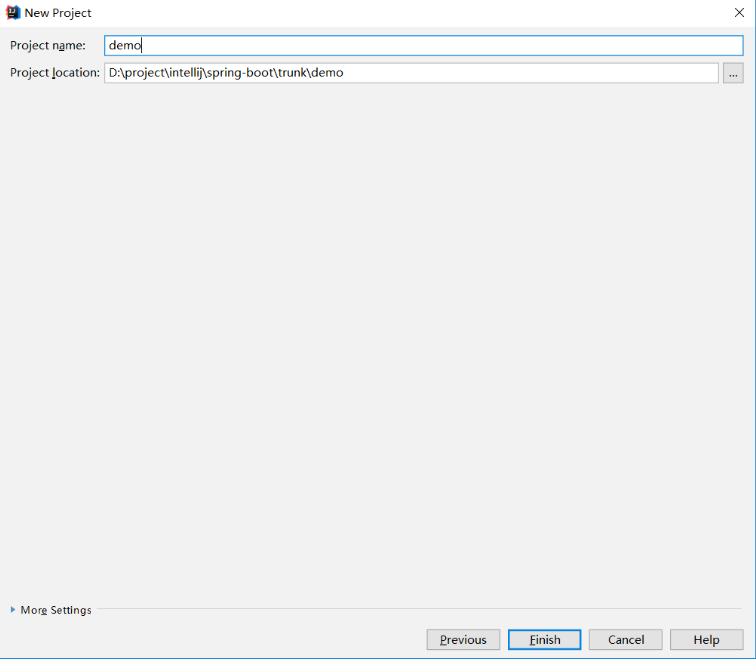Go back with the Previous button

(x=463, y=639)
